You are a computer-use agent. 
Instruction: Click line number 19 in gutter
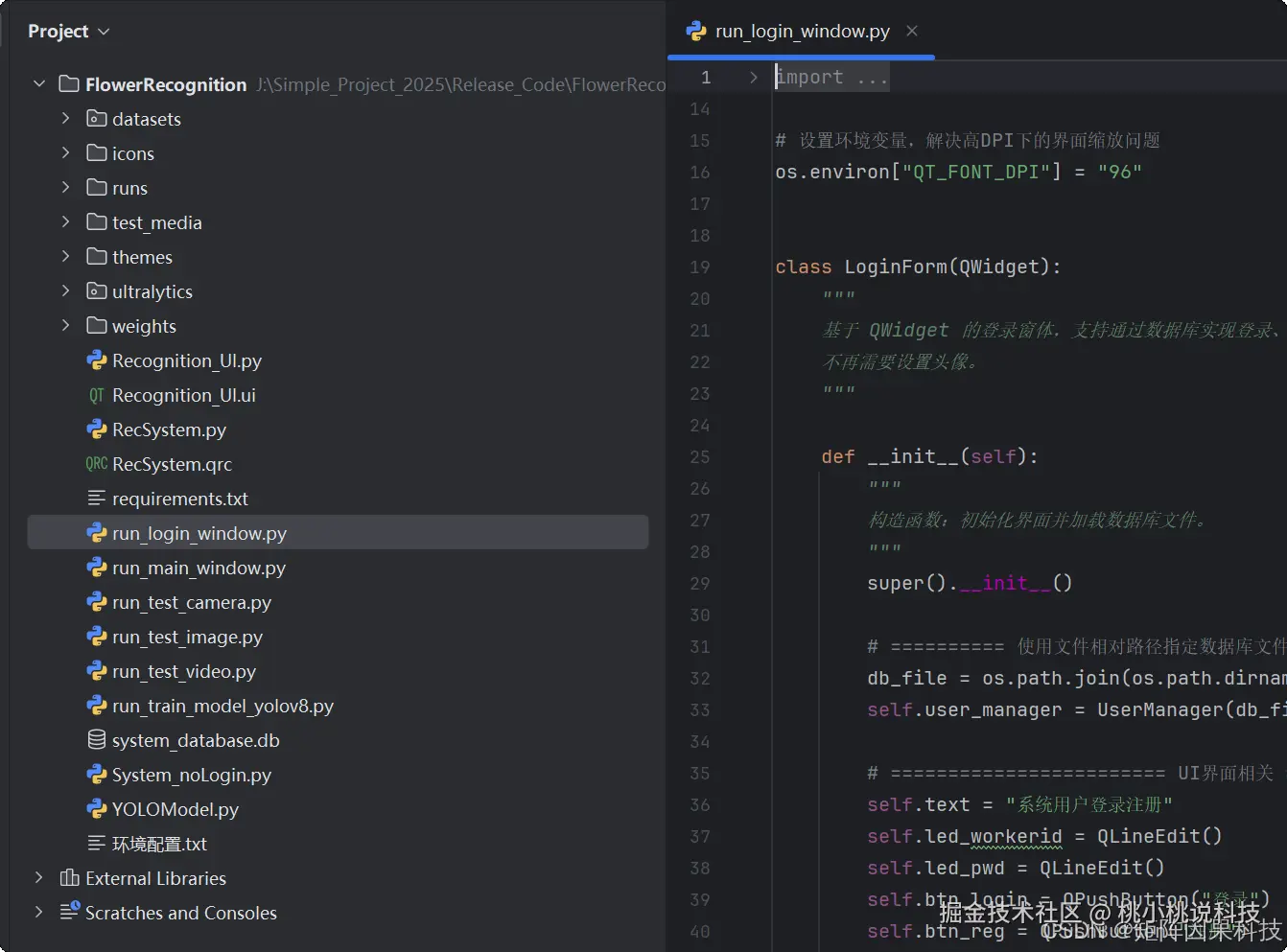click(x=700, y=267)
